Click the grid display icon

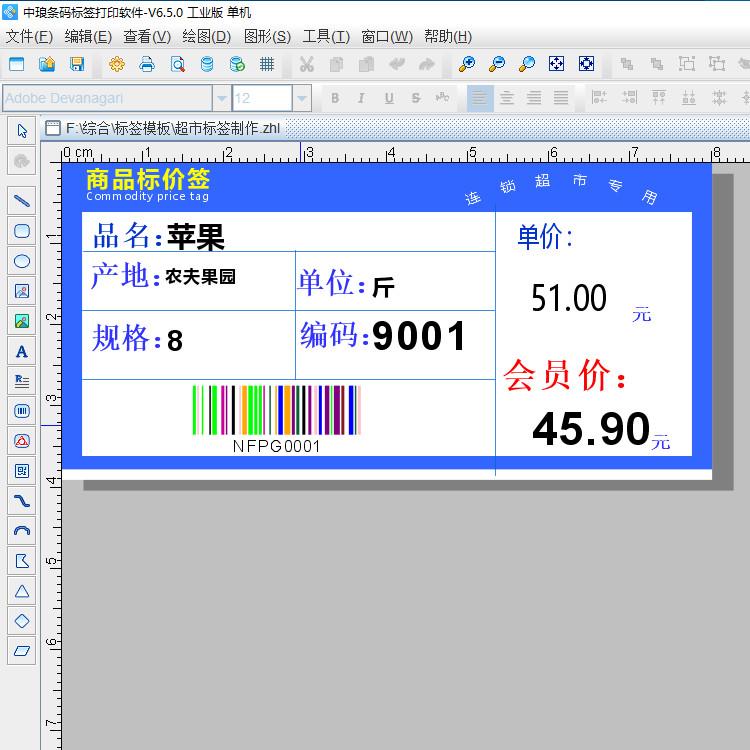(267, 64)
